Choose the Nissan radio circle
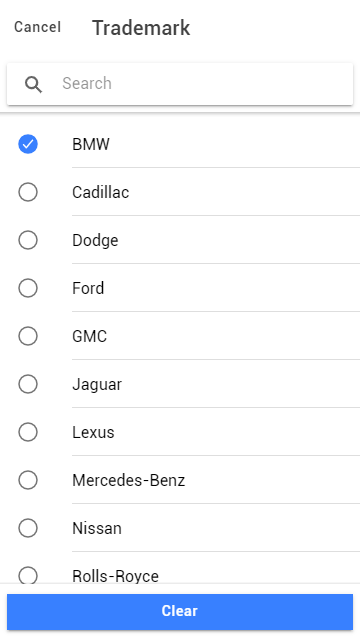Screen dimensions: 360x640 [28, 528]
